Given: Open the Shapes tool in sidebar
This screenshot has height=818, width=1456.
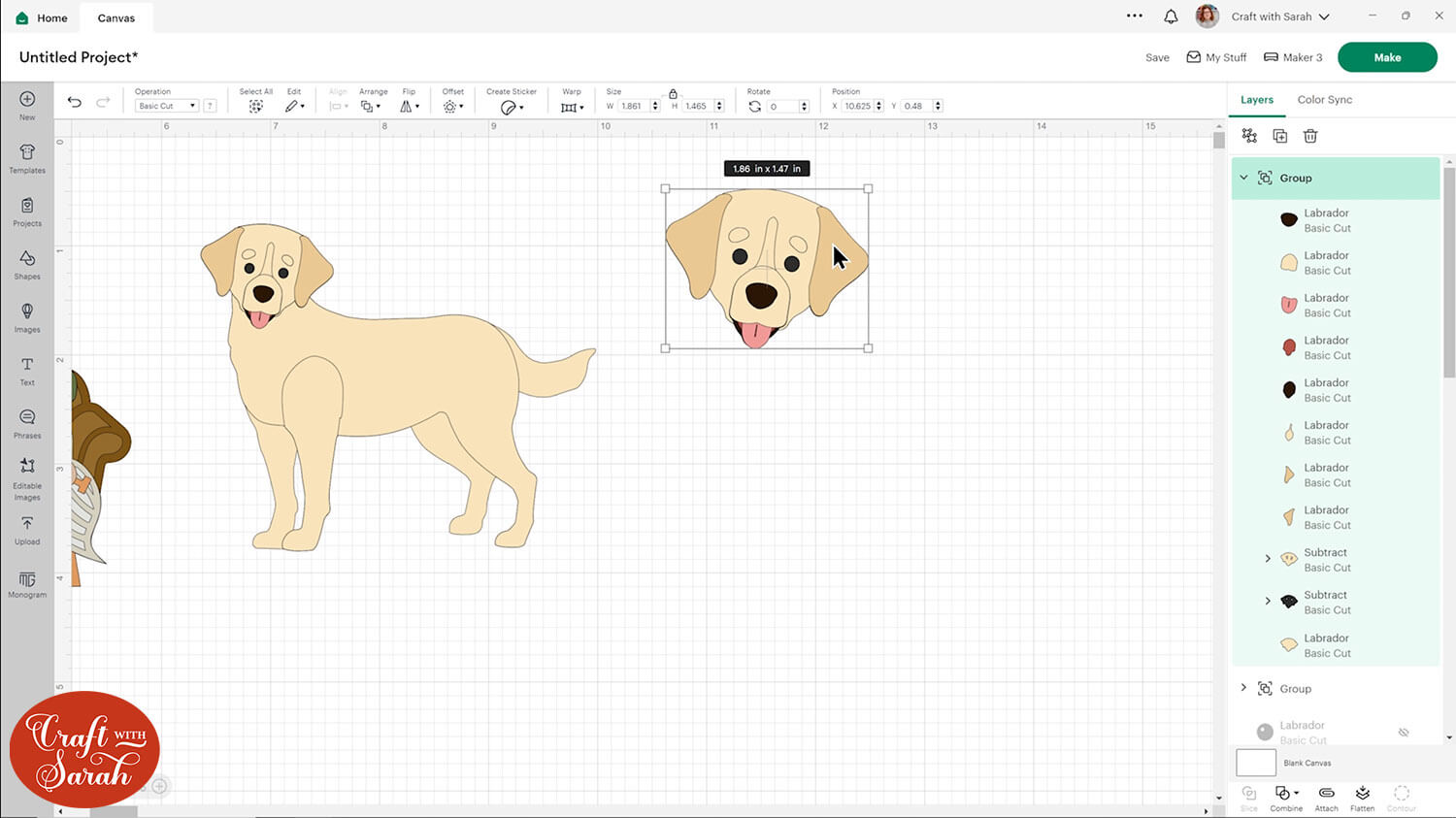Looking at the screenshot, I should click(x=27, y=263).
